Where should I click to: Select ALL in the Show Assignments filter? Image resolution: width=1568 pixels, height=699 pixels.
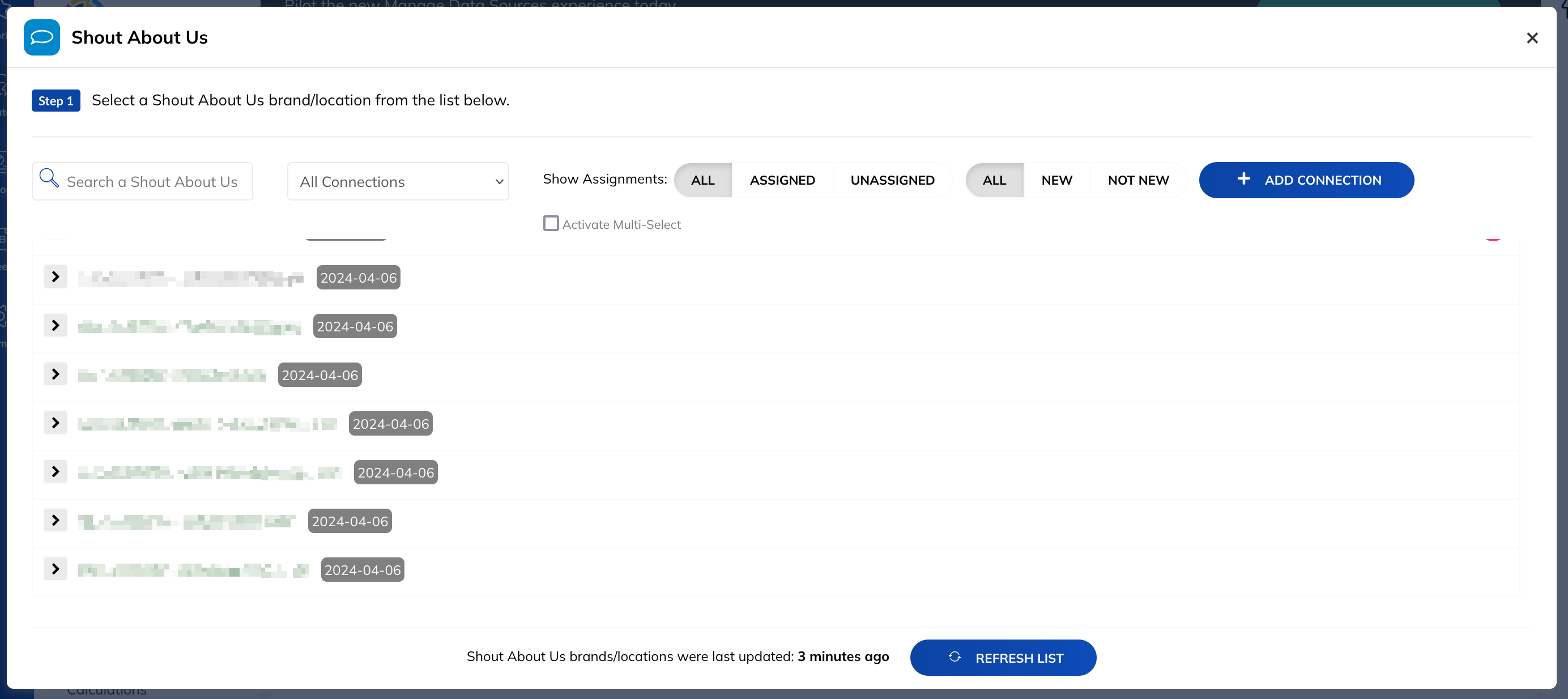pyautogui.click(x=702, y=180)
